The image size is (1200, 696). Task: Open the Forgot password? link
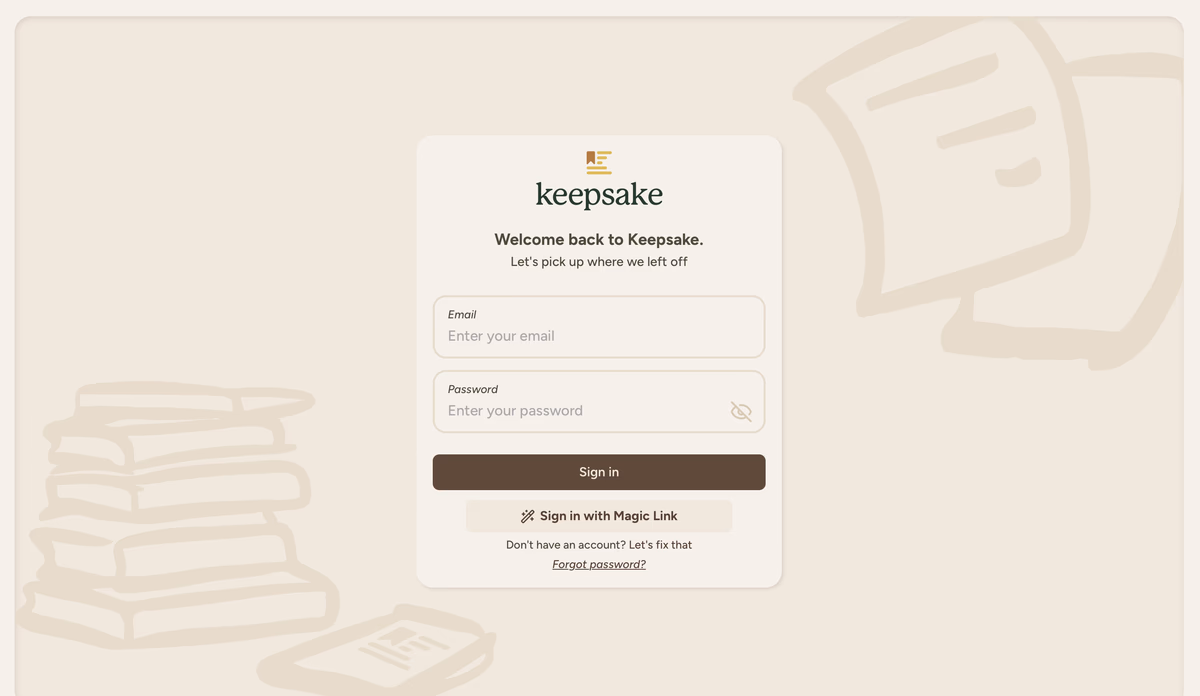599,564
